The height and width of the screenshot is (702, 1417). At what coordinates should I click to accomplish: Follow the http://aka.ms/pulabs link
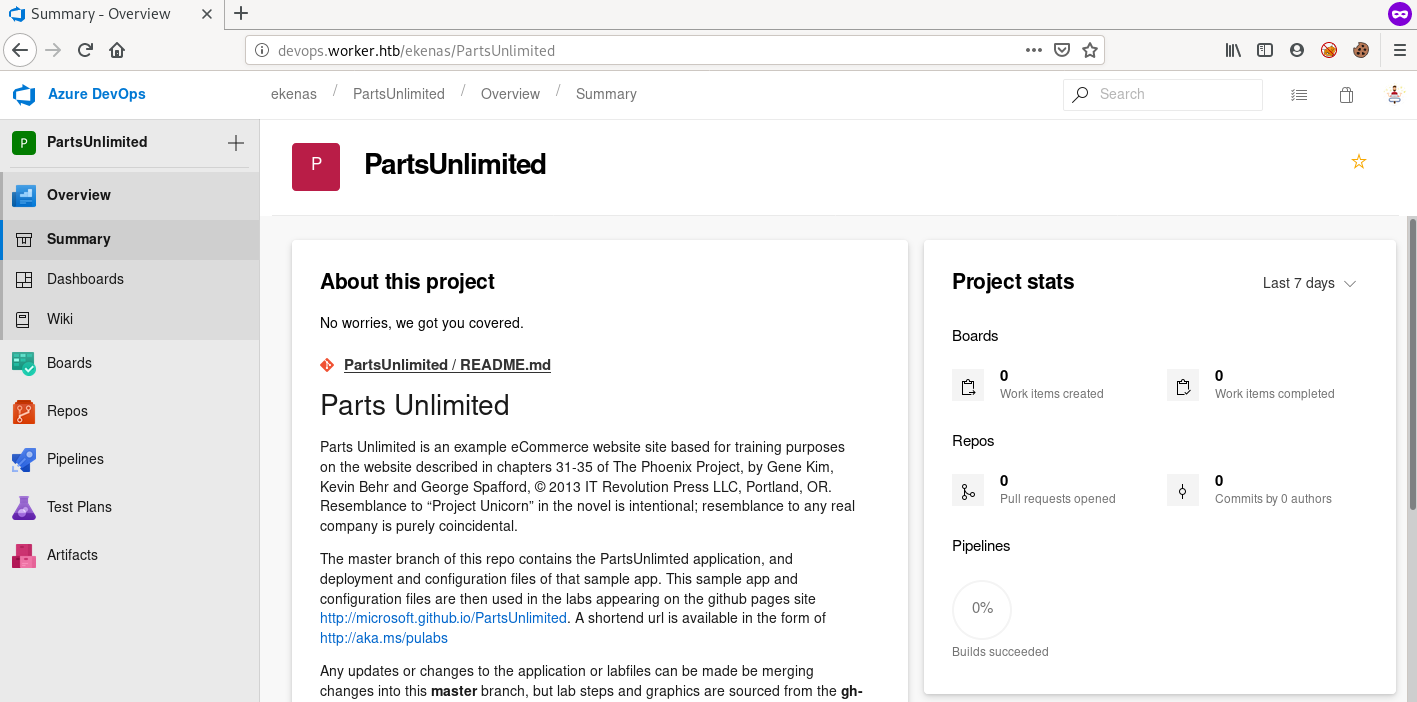(x=383, y=638)
